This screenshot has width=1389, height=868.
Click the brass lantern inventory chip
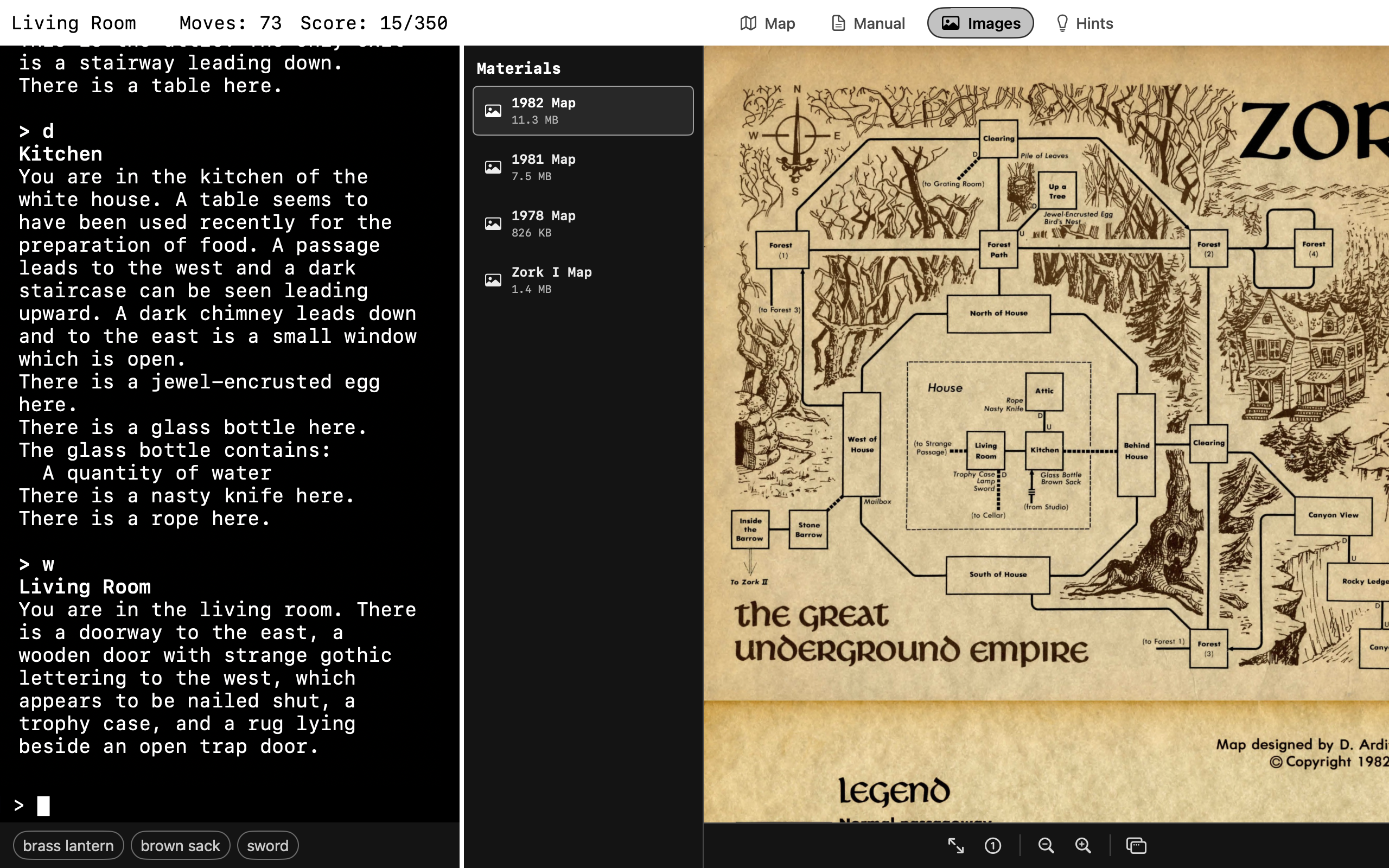(68, 846)
